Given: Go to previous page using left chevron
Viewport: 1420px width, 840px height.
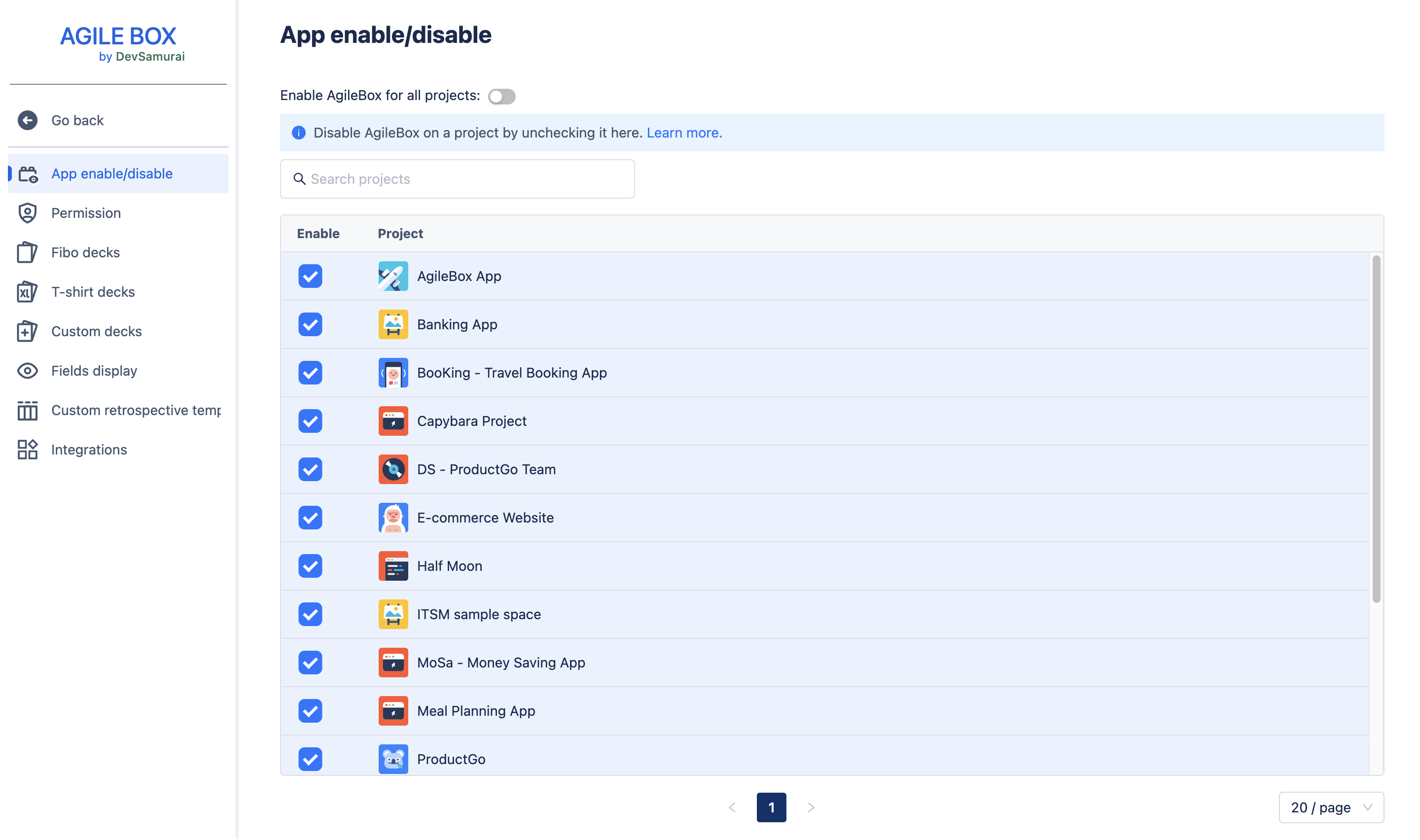Looking at the screenshot, I should [732, 808].
